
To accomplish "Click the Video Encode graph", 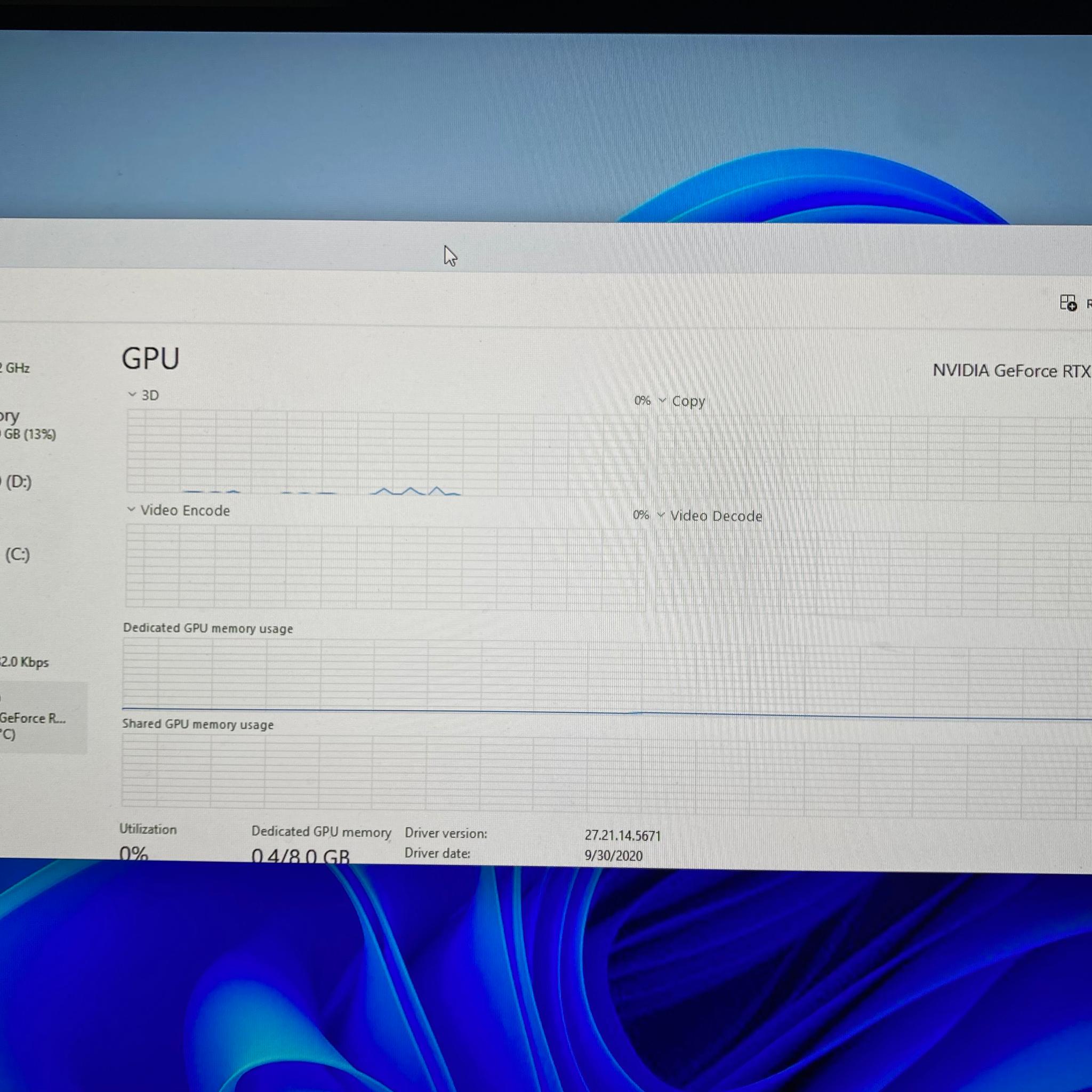I will pyautogui.click(x=385, y=567).
